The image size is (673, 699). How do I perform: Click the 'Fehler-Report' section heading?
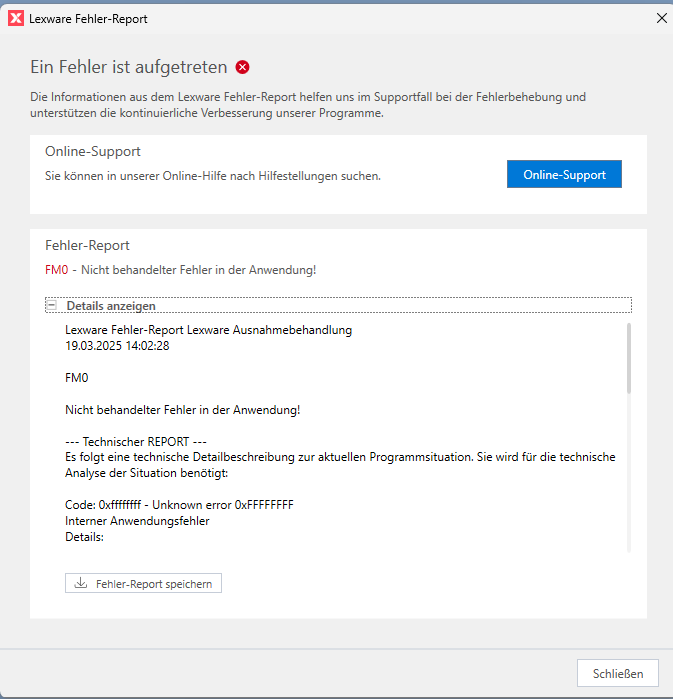point(87,246)
